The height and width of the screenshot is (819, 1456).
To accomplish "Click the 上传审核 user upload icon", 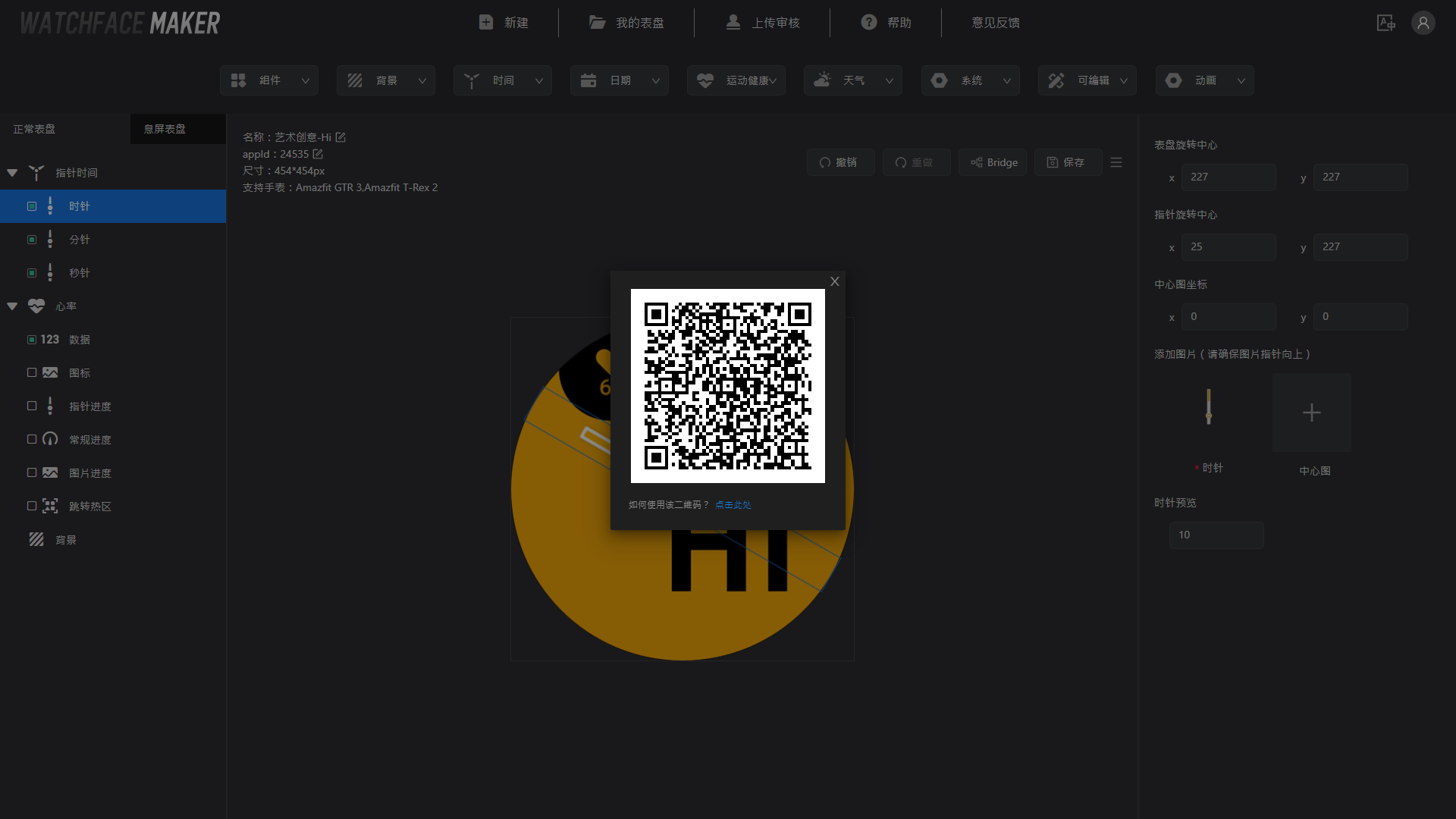I will (733, 23).
